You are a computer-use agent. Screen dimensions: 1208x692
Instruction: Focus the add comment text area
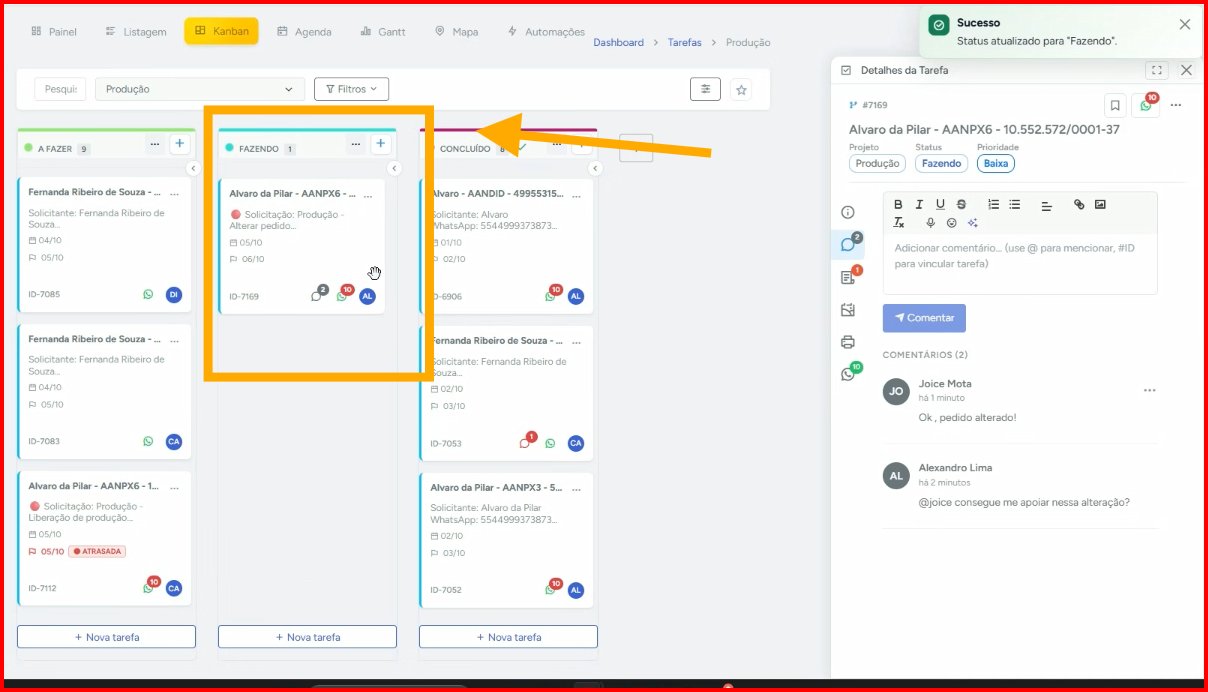[1020, 263]
